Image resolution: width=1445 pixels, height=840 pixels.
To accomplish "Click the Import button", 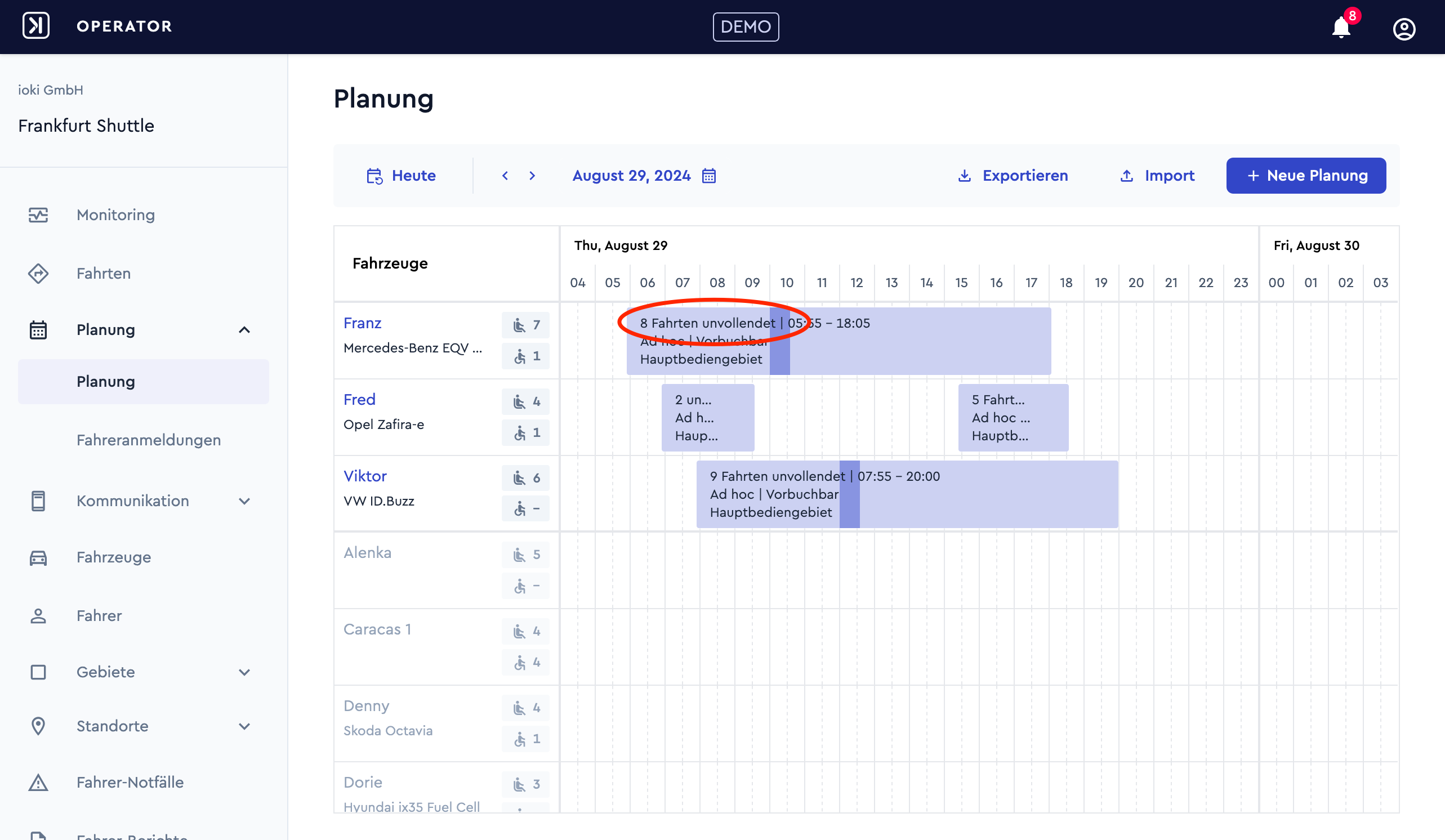I will (1157, 176).
